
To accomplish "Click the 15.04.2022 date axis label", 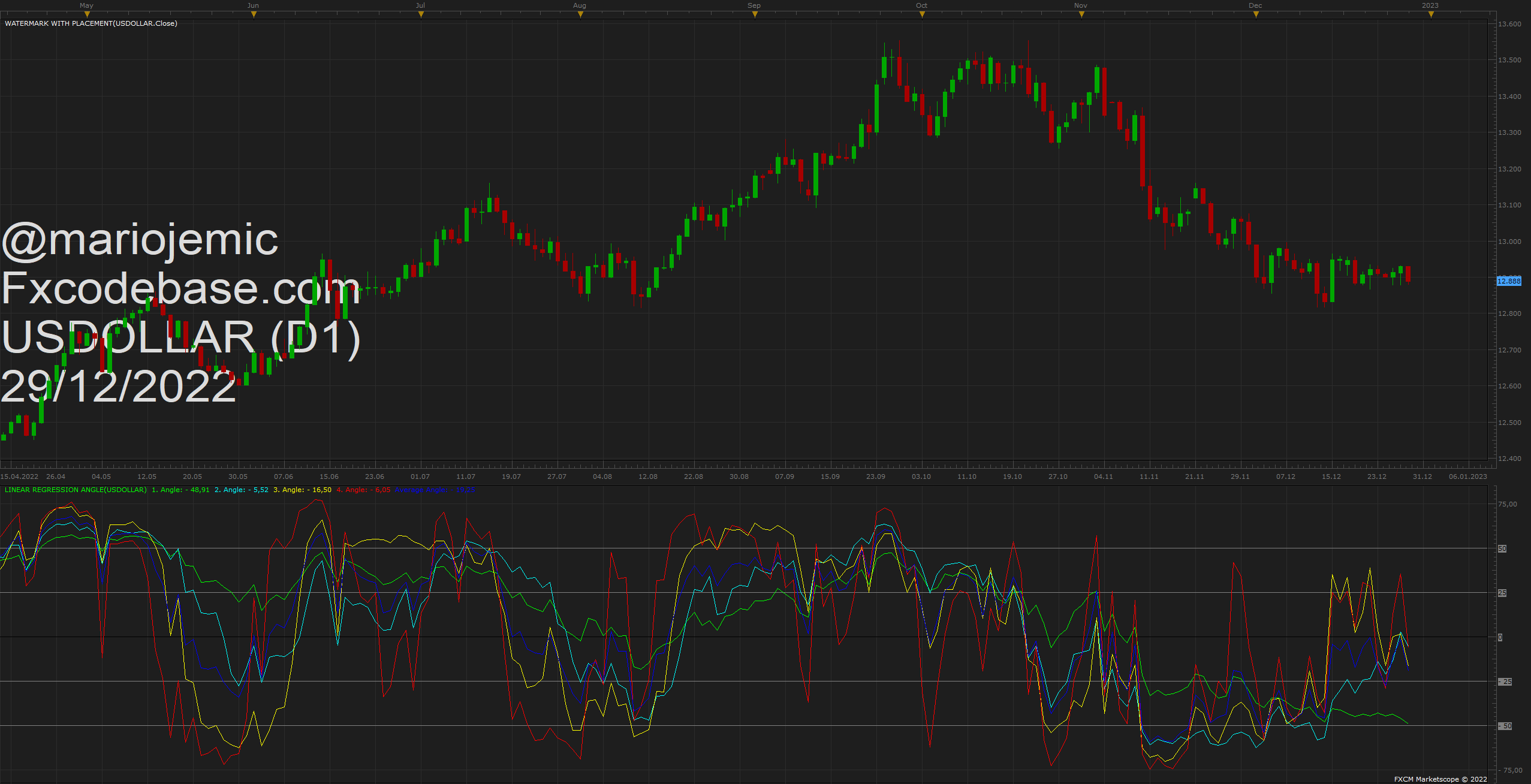I will click(20, 477).
